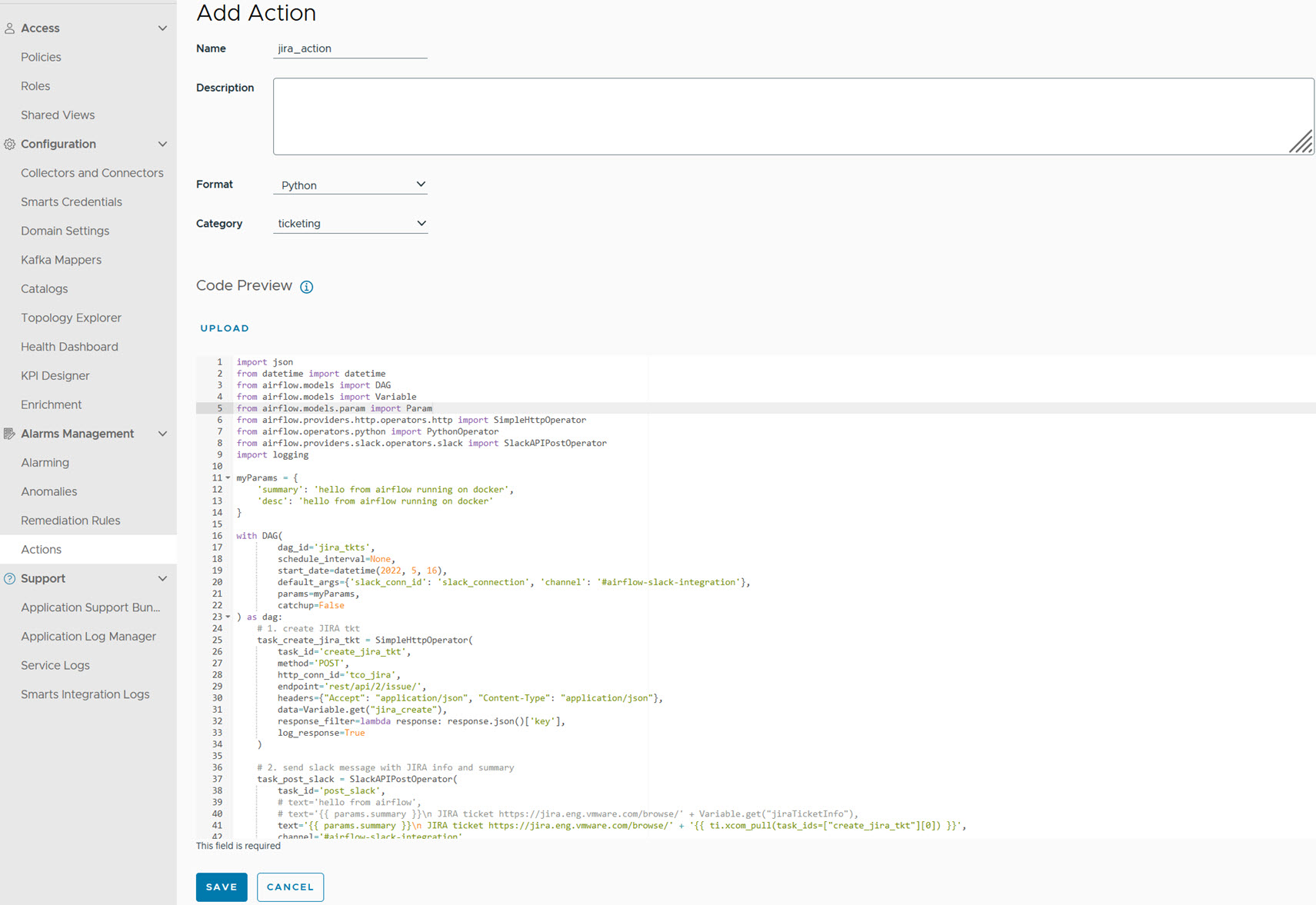
Task: Click code line 5 importing Param
Action: point(334,408)
